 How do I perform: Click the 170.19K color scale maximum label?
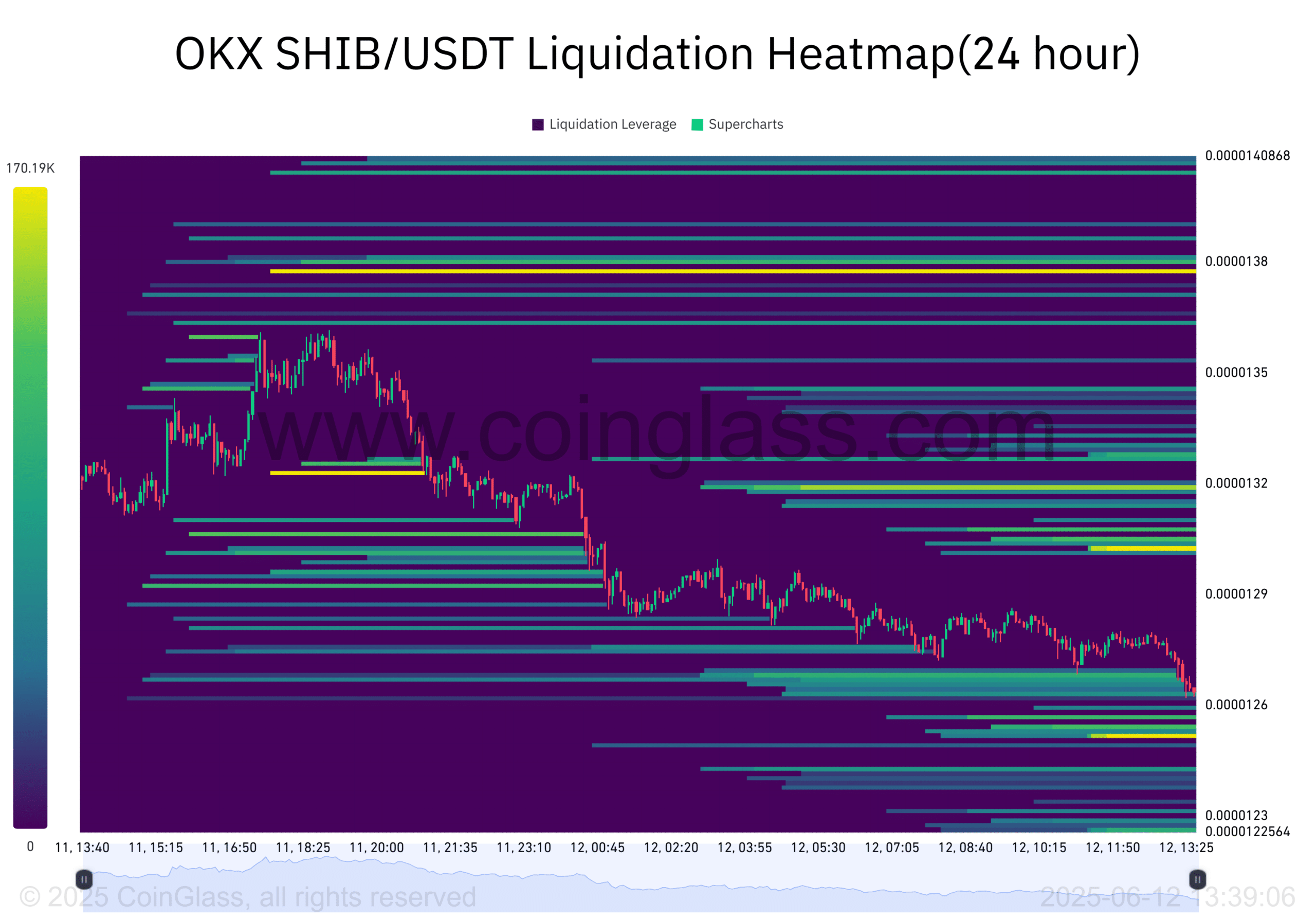pyautogui.click(x=30, y=168)
